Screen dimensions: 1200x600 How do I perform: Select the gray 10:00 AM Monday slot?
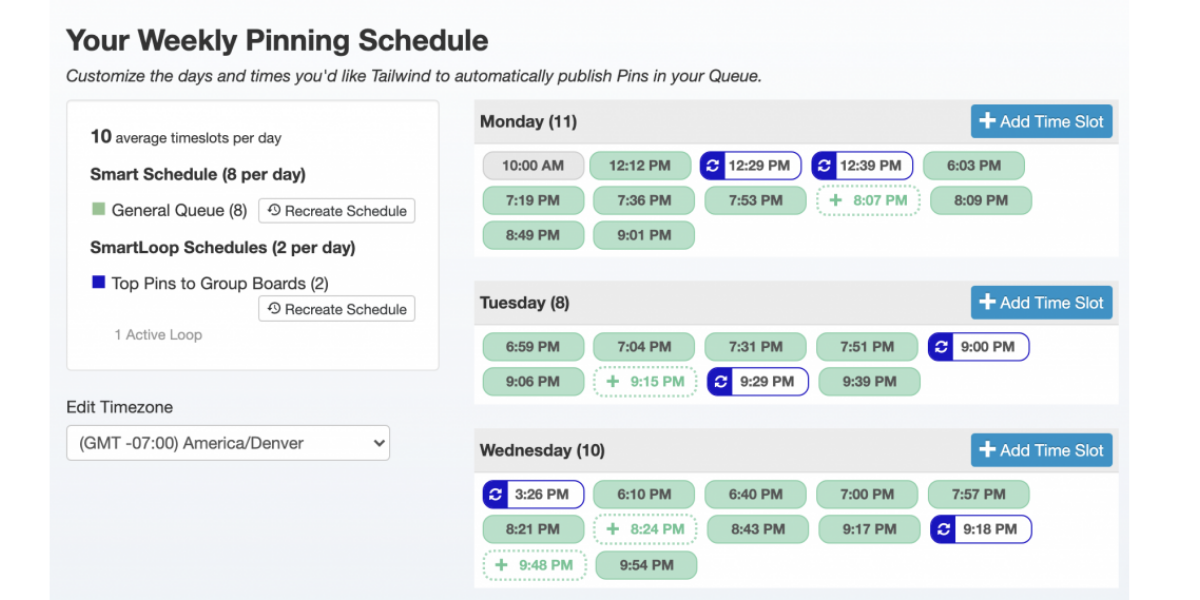tap(532, 166)
